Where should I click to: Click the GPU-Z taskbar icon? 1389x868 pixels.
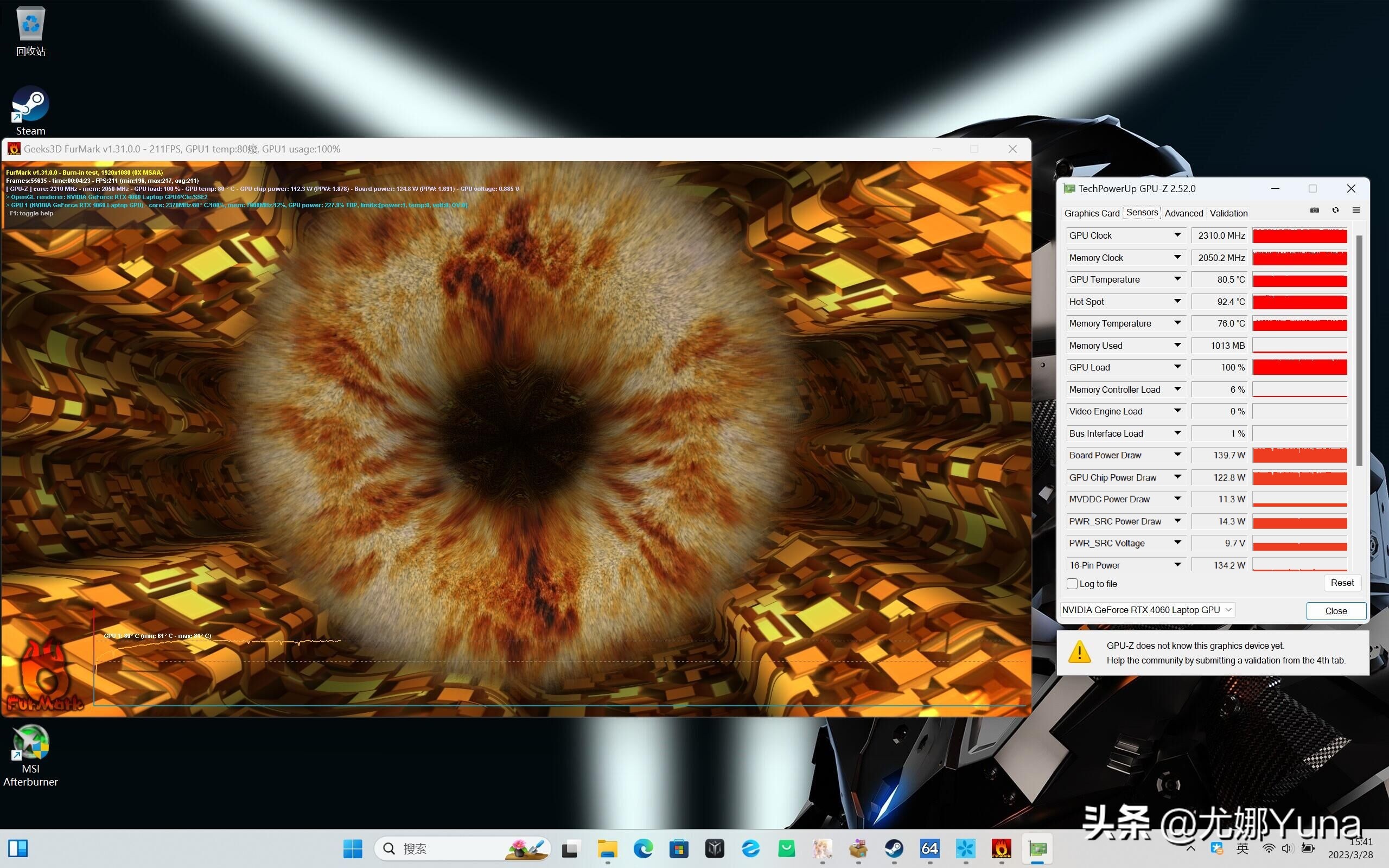pyautogui.click(x=1037, y=848)
